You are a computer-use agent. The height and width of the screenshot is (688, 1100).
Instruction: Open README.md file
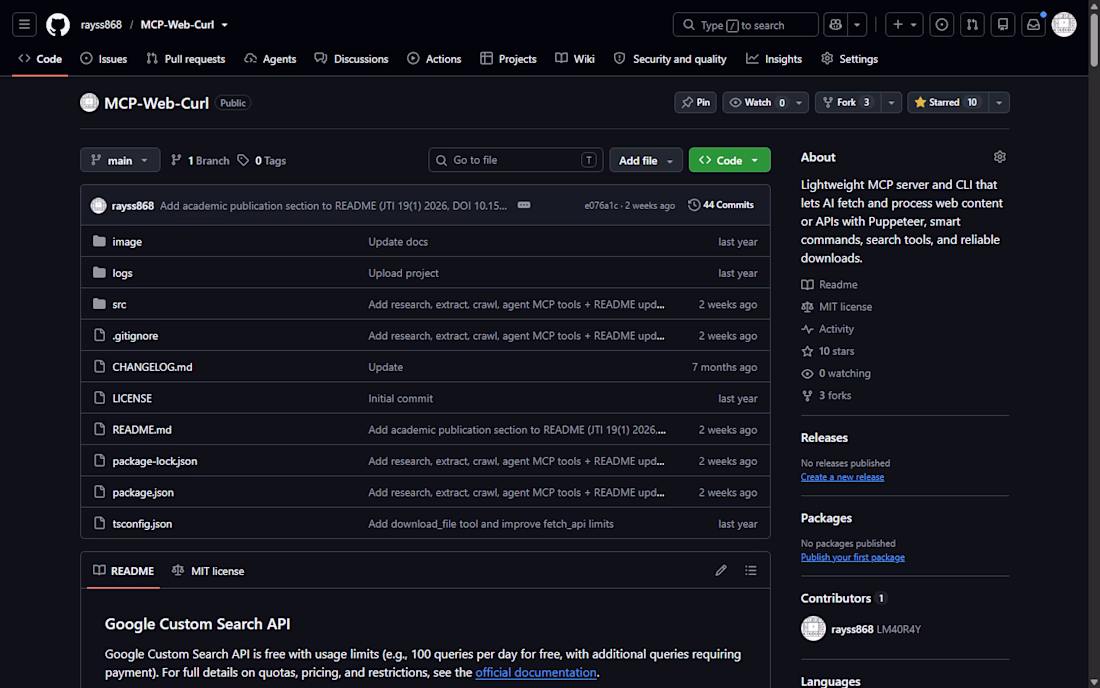142,429
